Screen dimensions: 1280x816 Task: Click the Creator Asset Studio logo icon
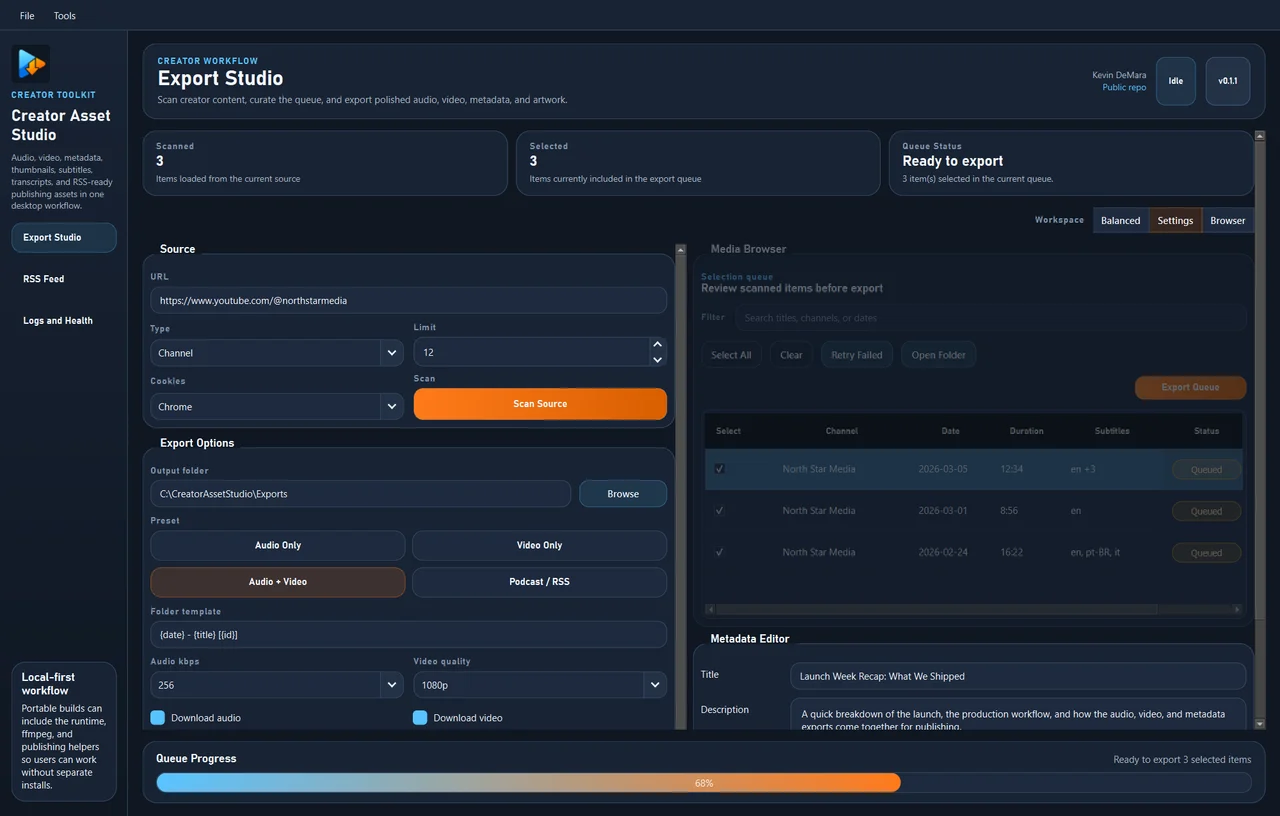pyautogui.click(x=30, y=64)
